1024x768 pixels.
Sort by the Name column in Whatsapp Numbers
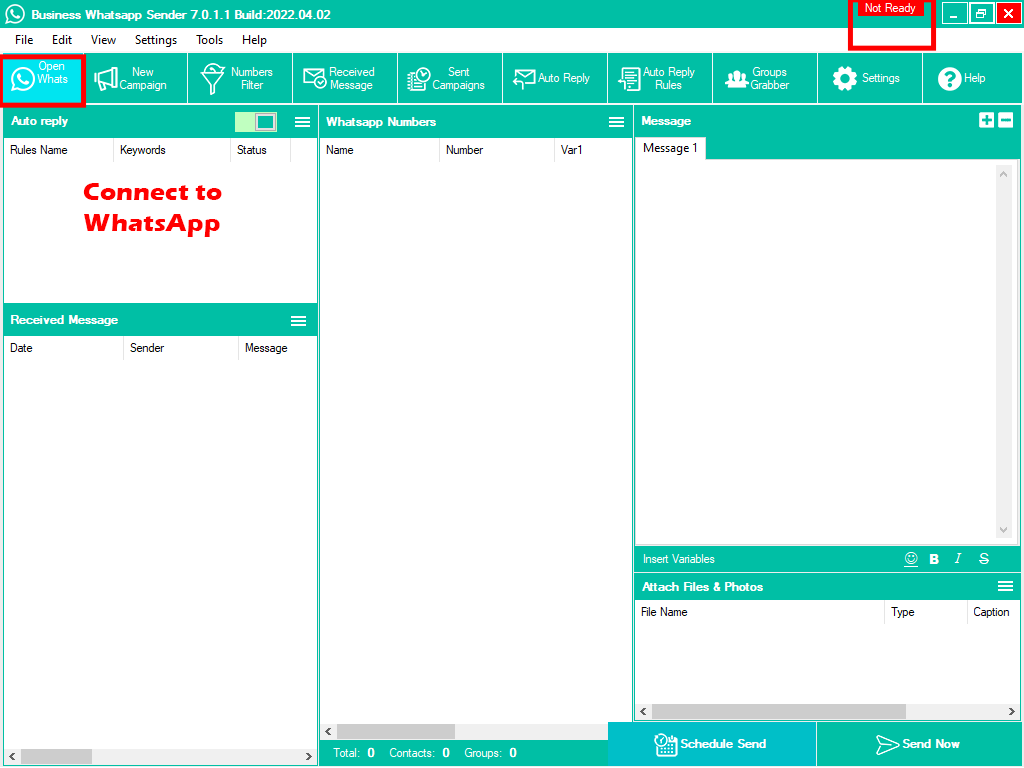379,150
